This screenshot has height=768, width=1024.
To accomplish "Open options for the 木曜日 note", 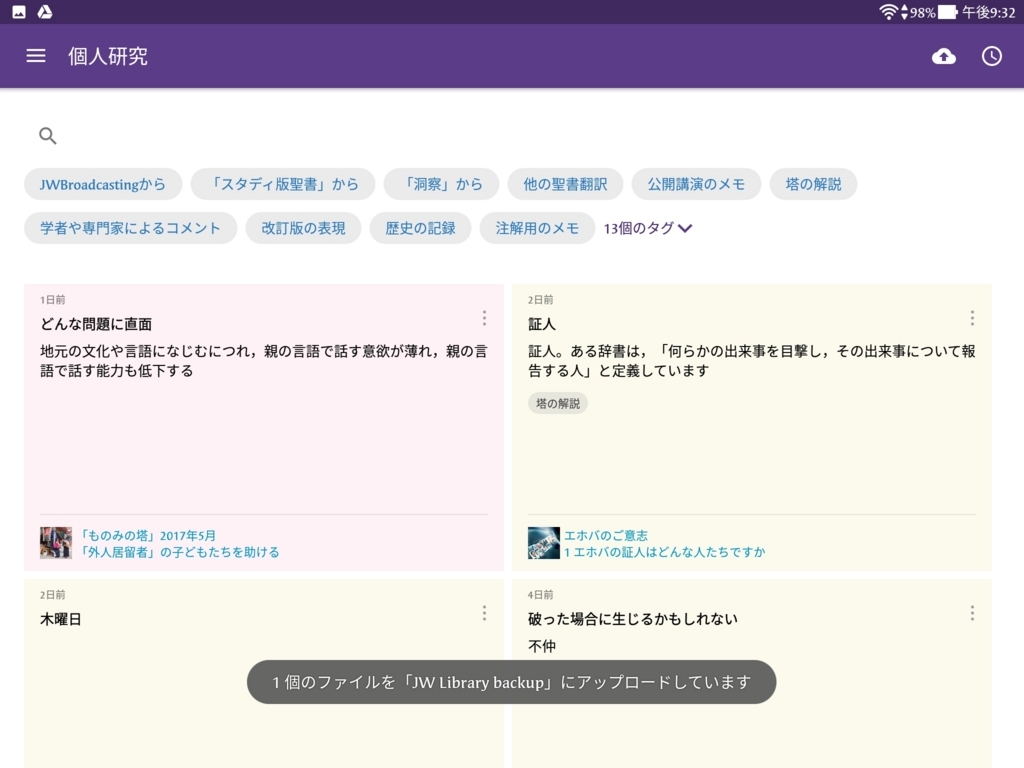I will click(x=484, y=612).
